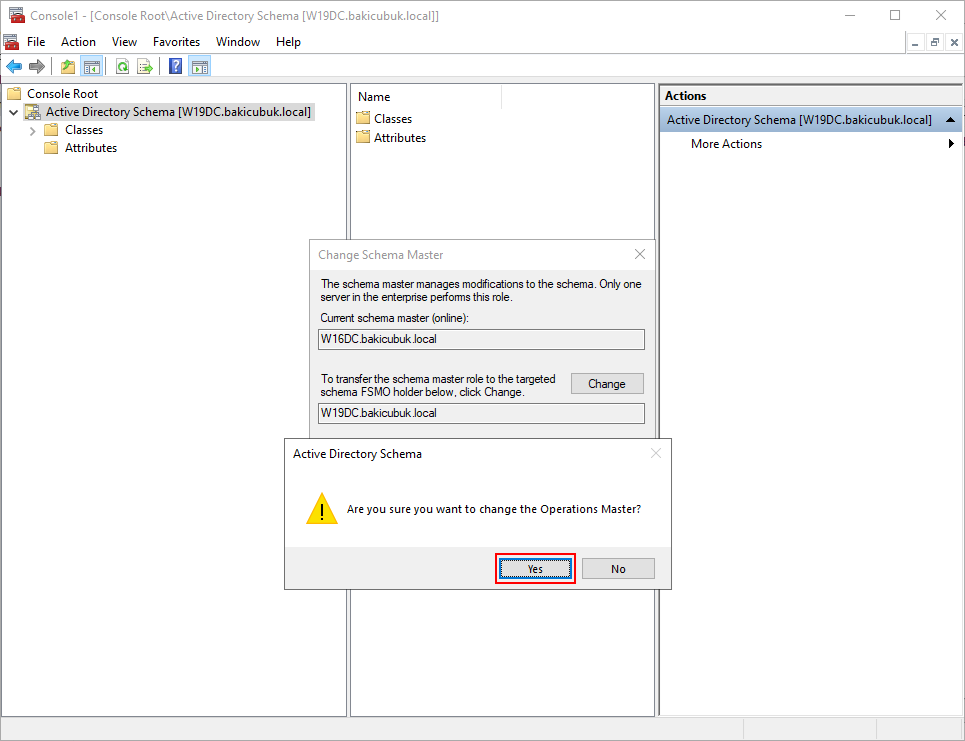Click the Classes folder icon in results pane

point(363,118)
